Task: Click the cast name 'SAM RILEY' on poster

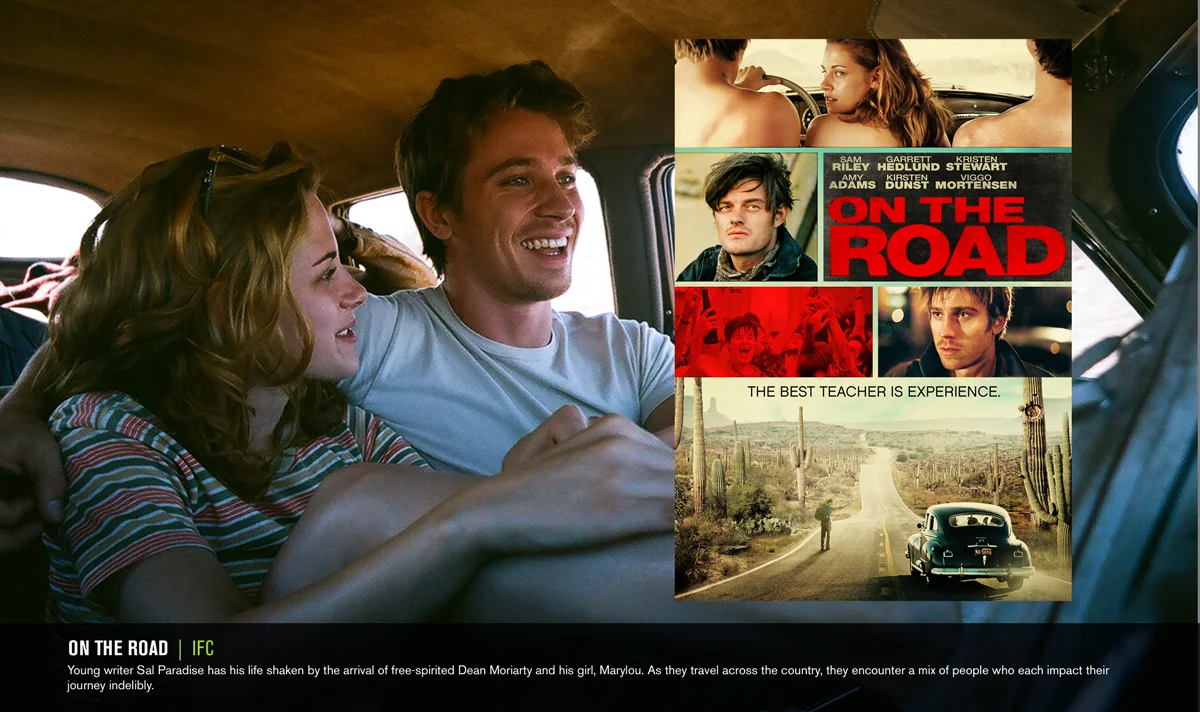Action: tap(851, 163)
